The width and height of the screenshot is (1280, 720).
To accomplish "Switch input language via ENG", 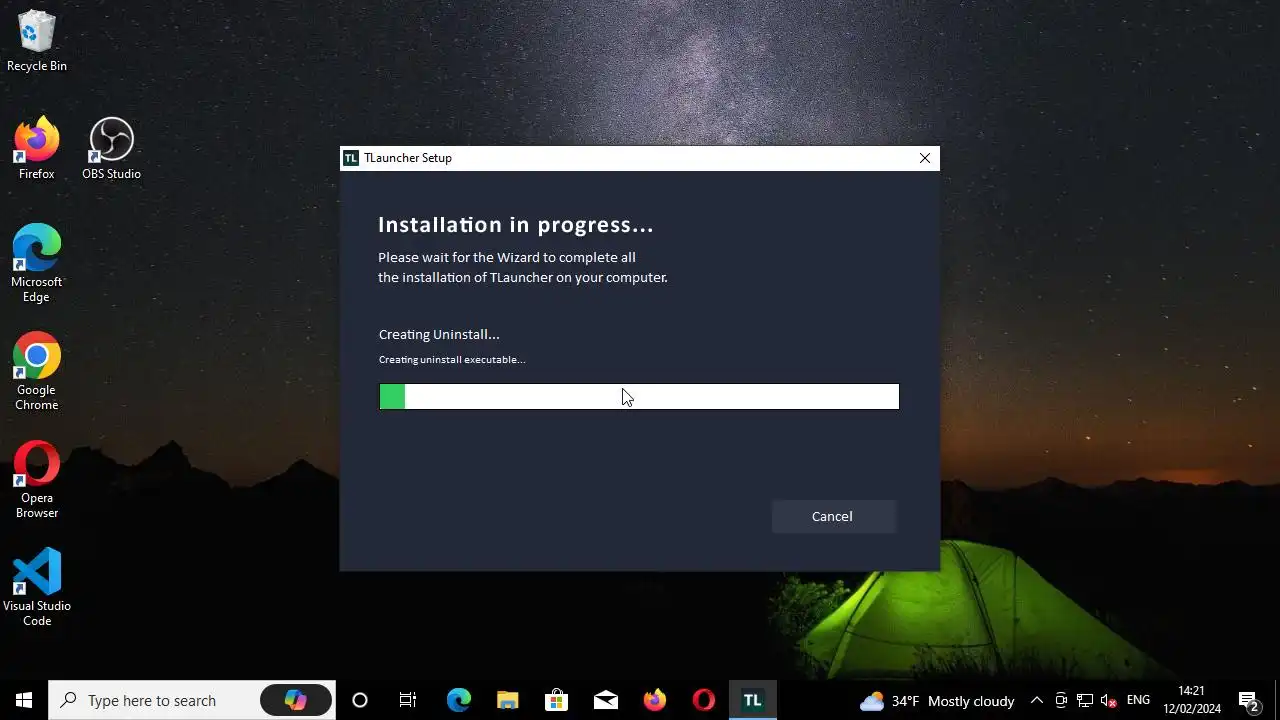I will 1138,701.
